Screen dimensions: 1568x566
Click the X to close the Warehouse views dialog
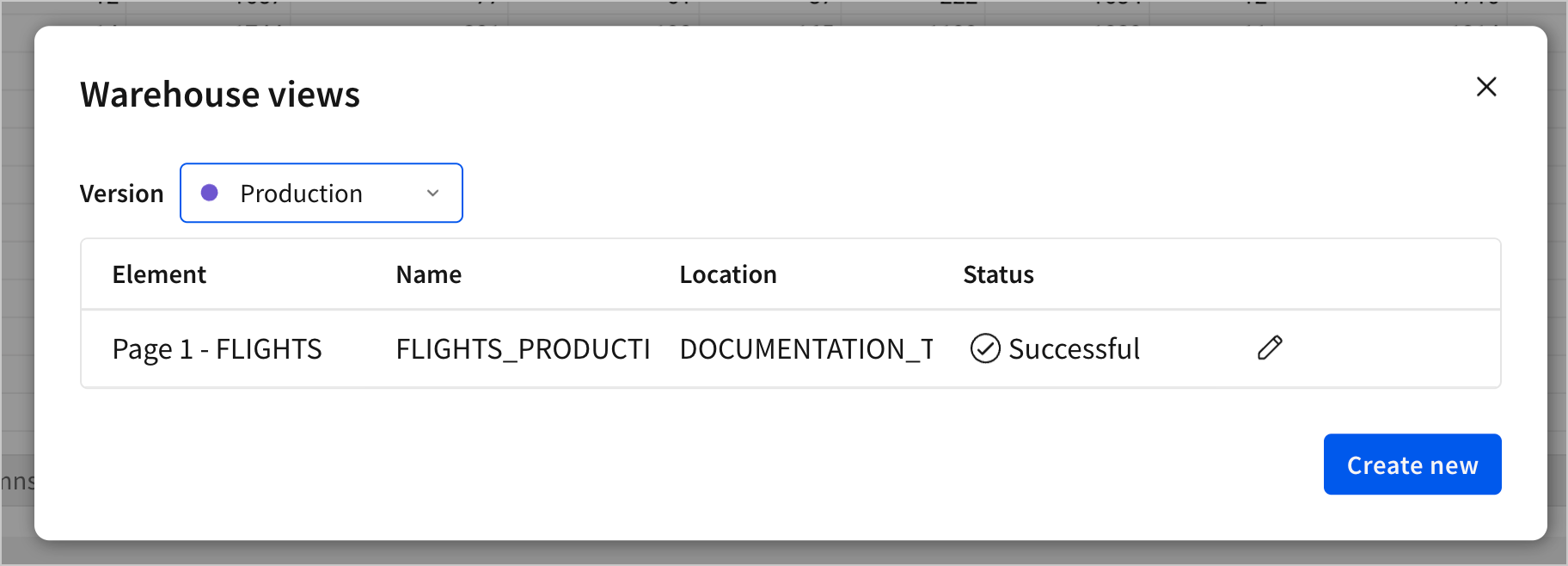coord(1486,87)
